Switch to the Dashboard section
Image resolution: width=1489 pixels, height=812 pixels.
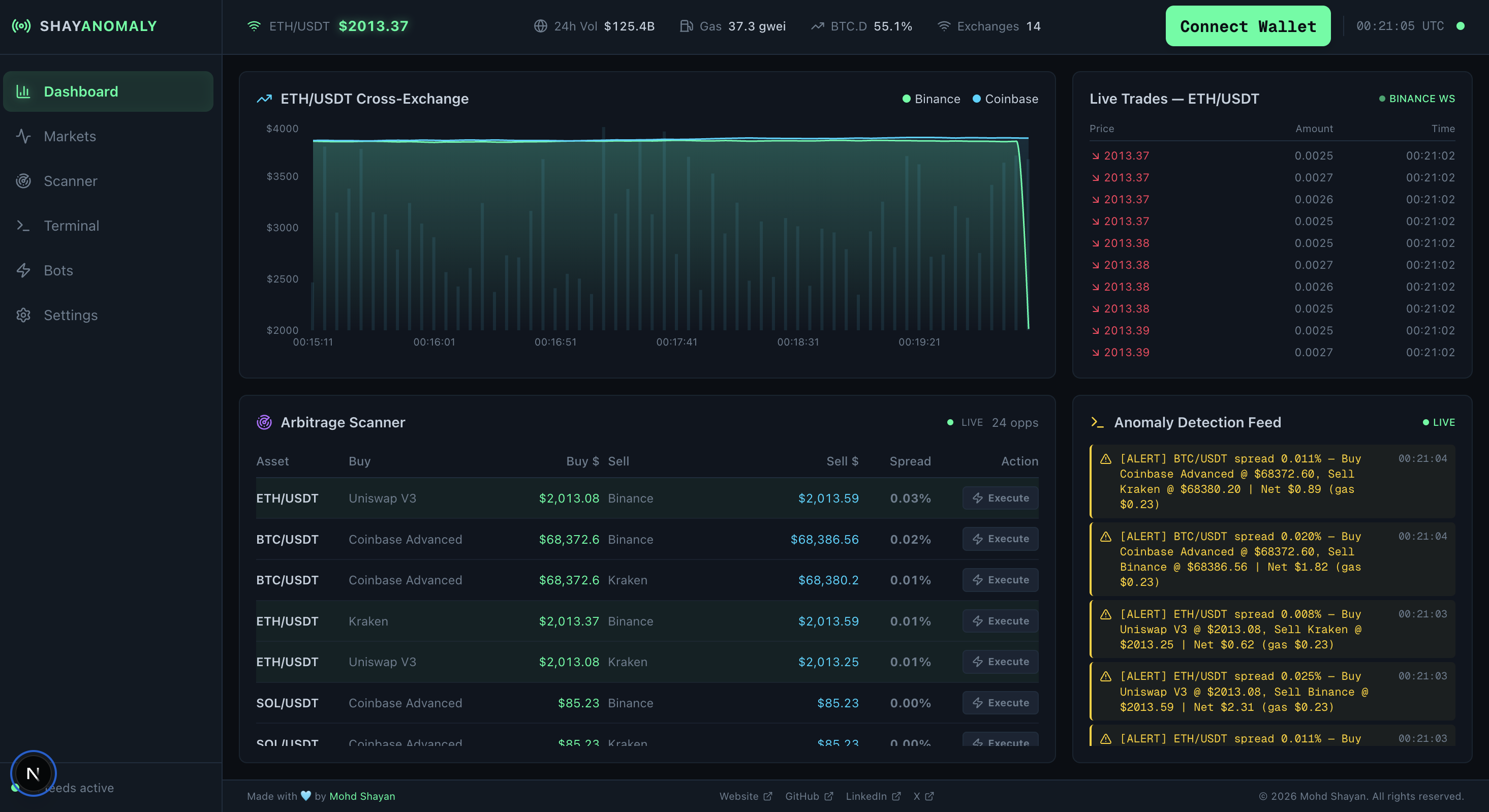tap(80, 91)
